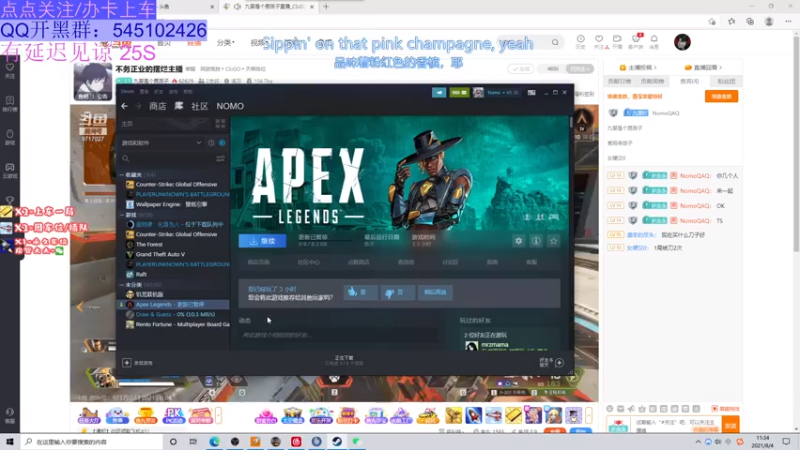Click the blue 继续 resume download button

click(262, 241)
